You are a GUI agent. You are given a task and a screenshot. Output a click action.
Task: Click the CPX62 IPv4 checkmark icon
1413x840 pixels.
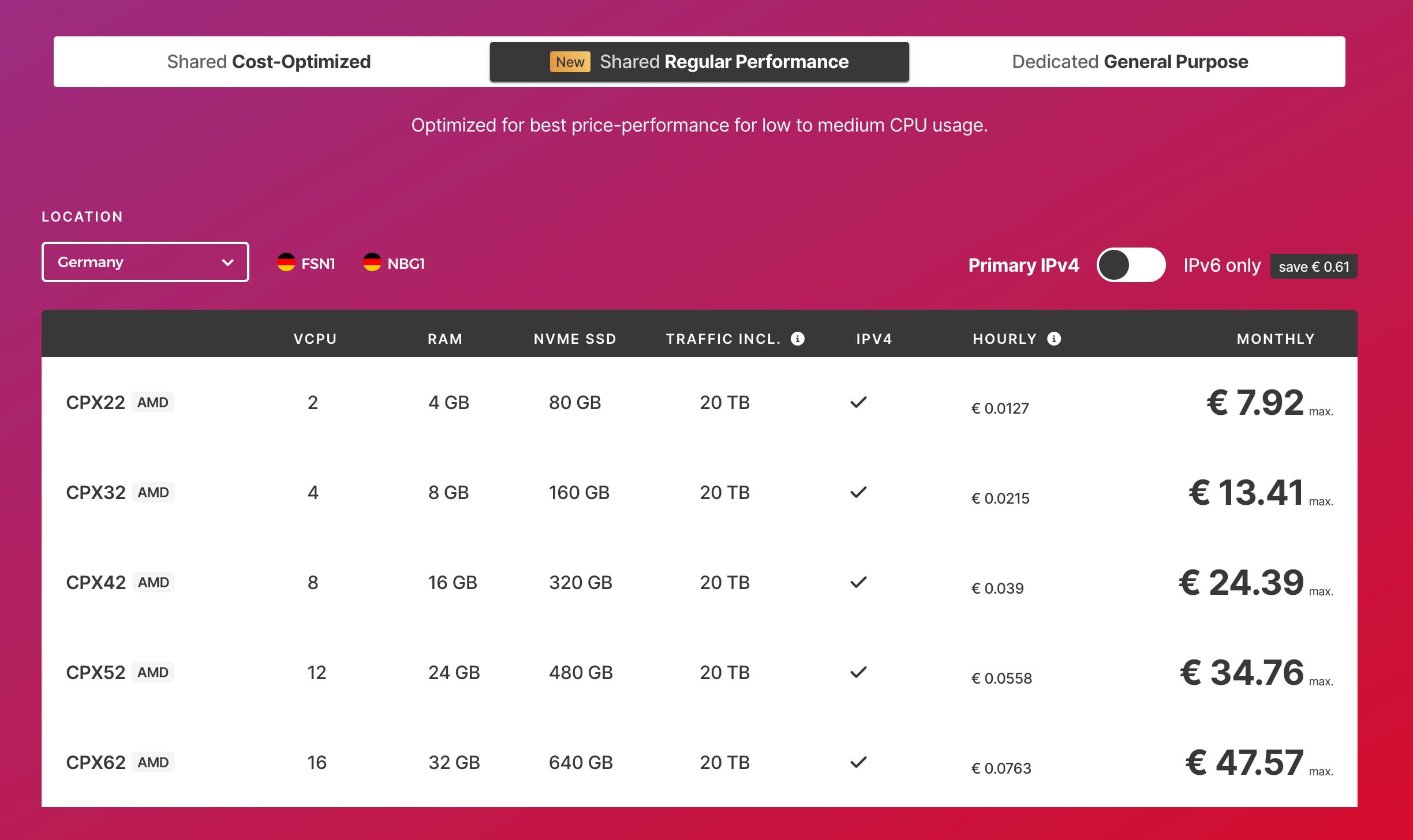click(x=858, y=762)
